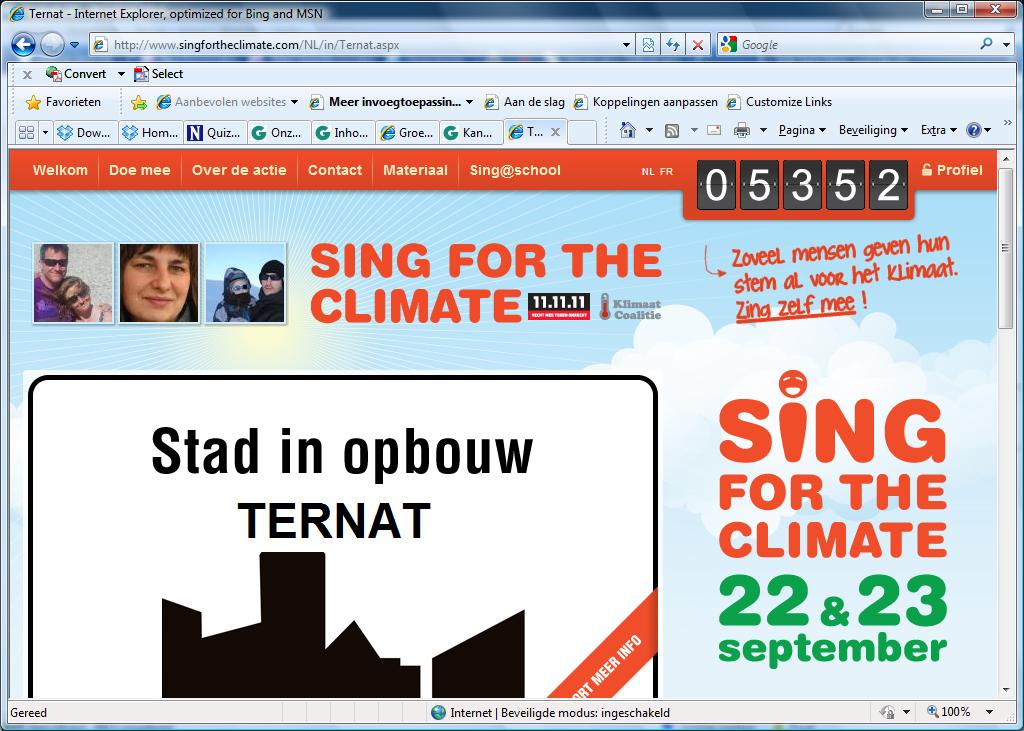This screenshot has height=731, width=1024.
Task: Expand the Home button dropdown arrow
Action: point(649,131)
